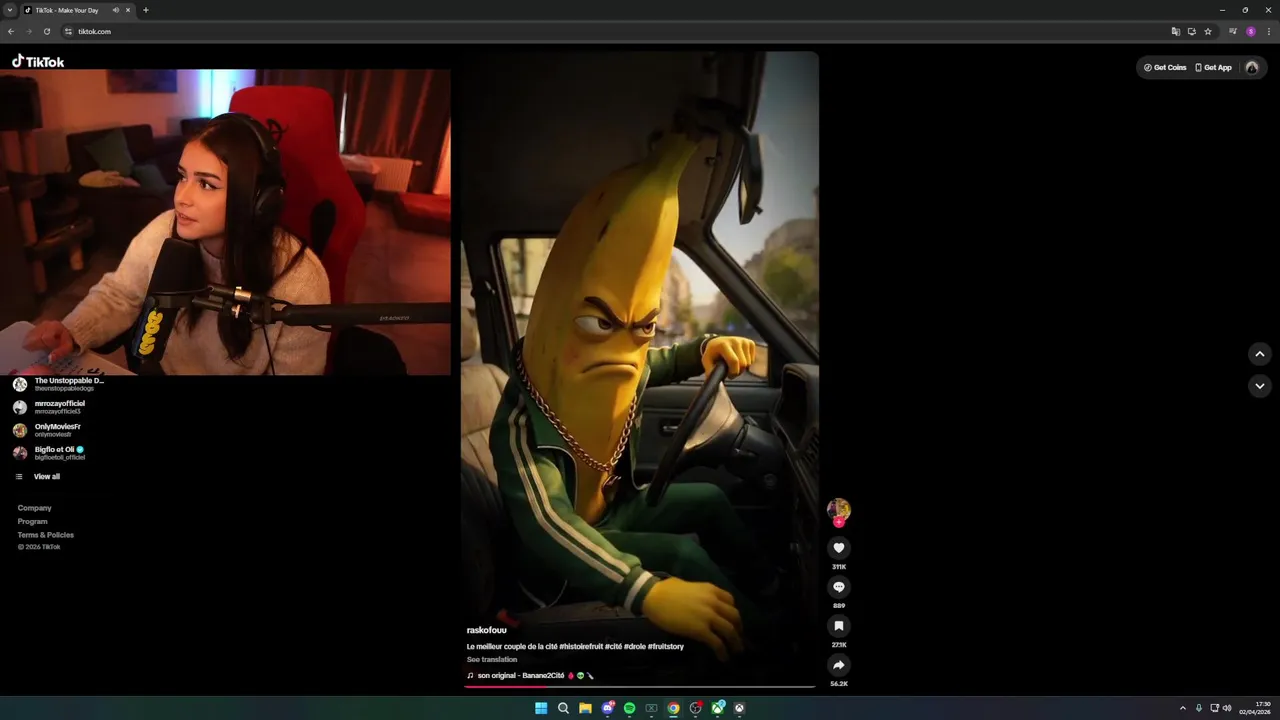Open the Bigflo et Oli account
1280x720 pixels.
(x=50, y=453)
